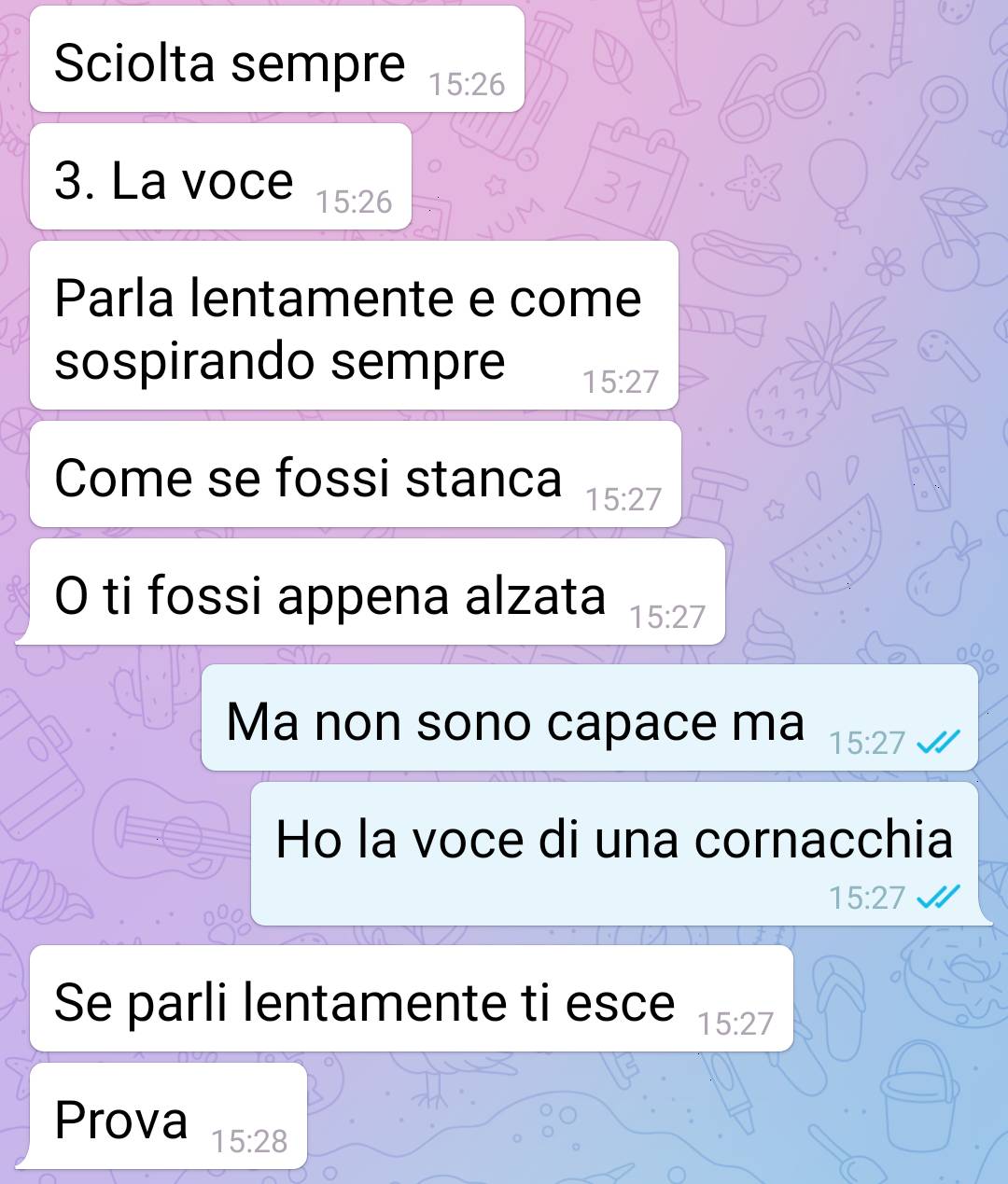Tap the 'Parla lentamente e come sospirando sempre' message

[x=354, y=326]
